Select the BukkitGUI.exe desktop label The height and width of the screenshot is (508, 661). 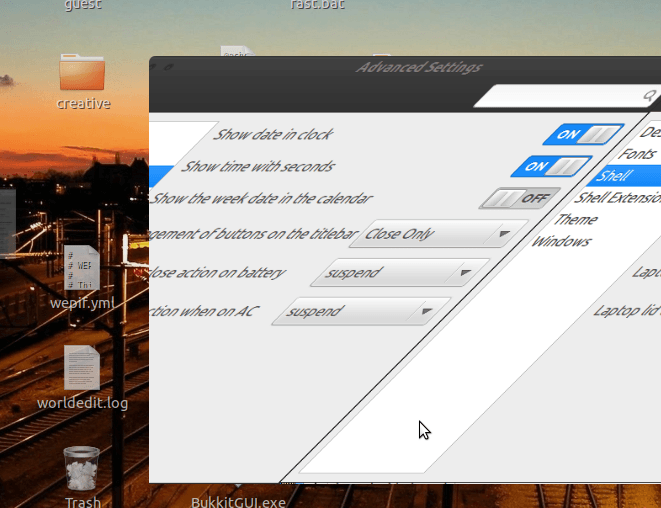238,502
